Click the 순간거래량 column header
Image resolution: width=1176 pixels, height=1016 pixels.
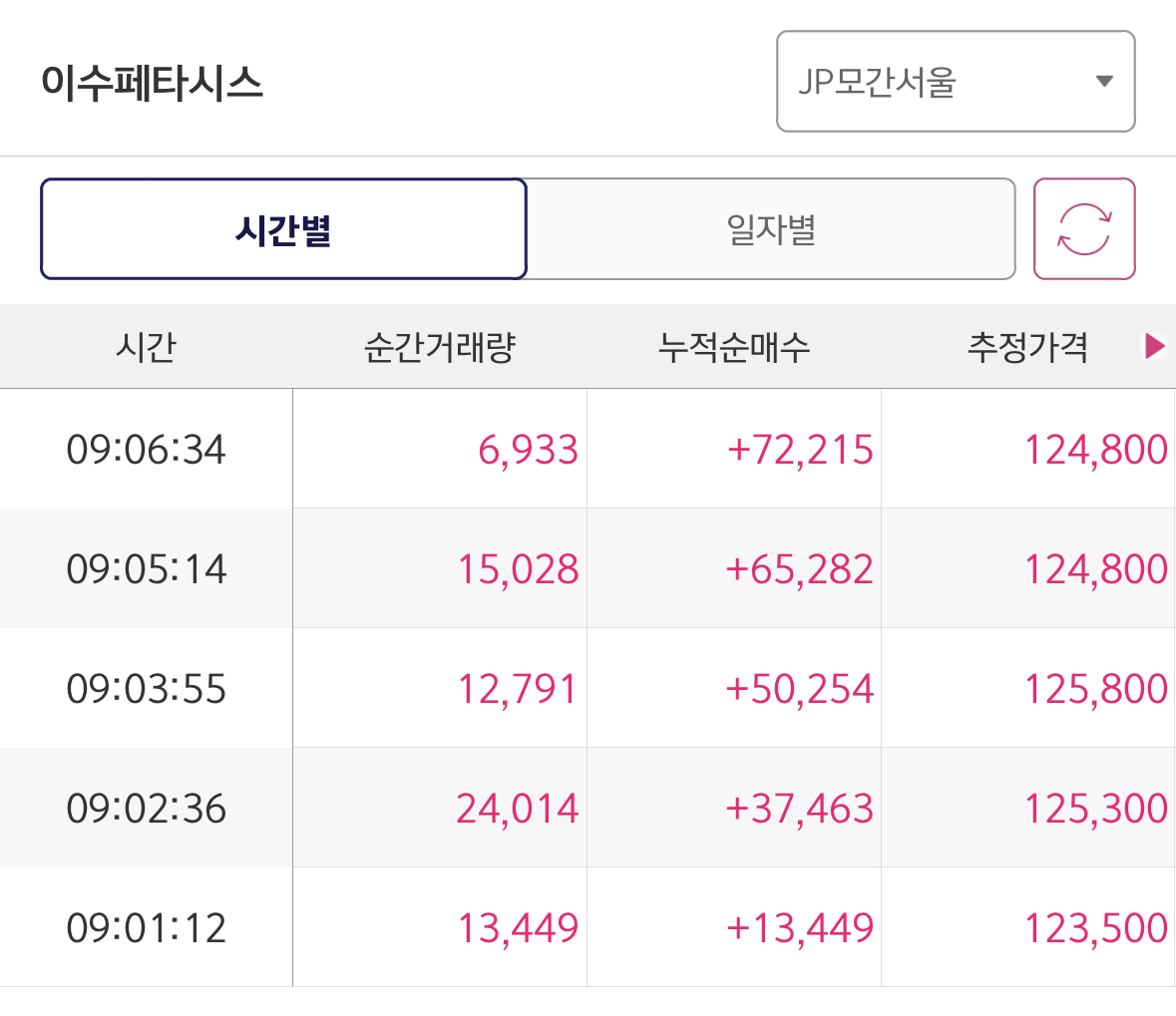(x=439, y=347)
